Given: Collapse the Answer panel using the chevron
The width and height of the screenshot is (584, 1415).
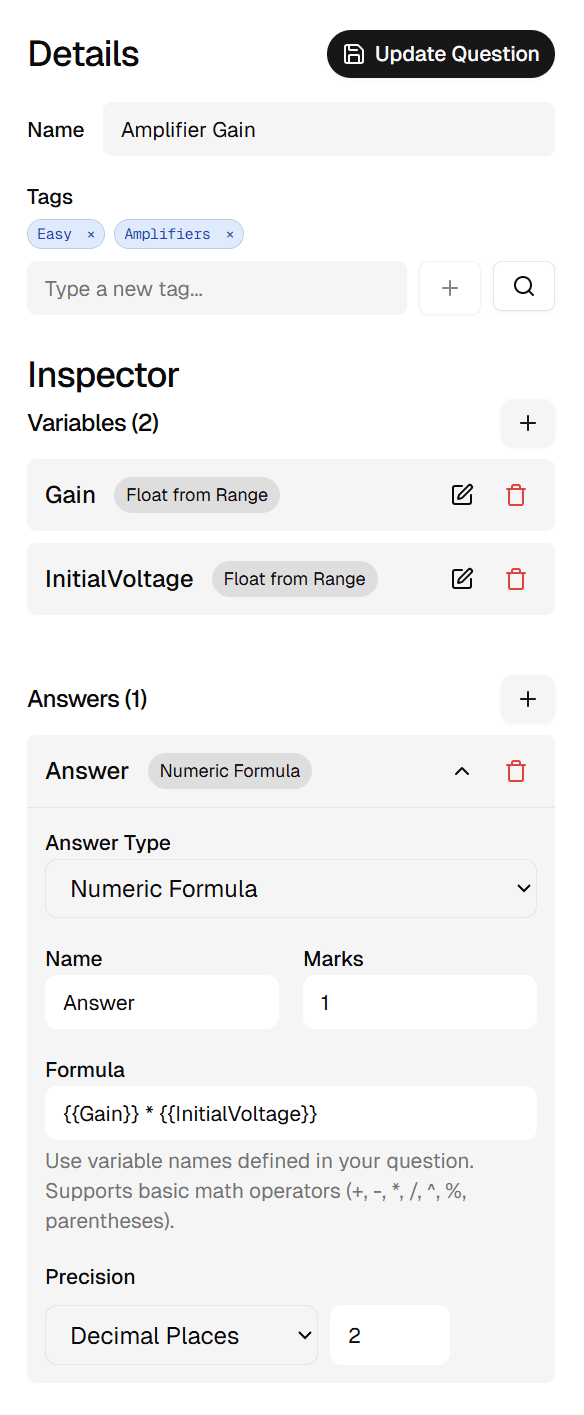Looking at the screenshot, I should [462, 771].
